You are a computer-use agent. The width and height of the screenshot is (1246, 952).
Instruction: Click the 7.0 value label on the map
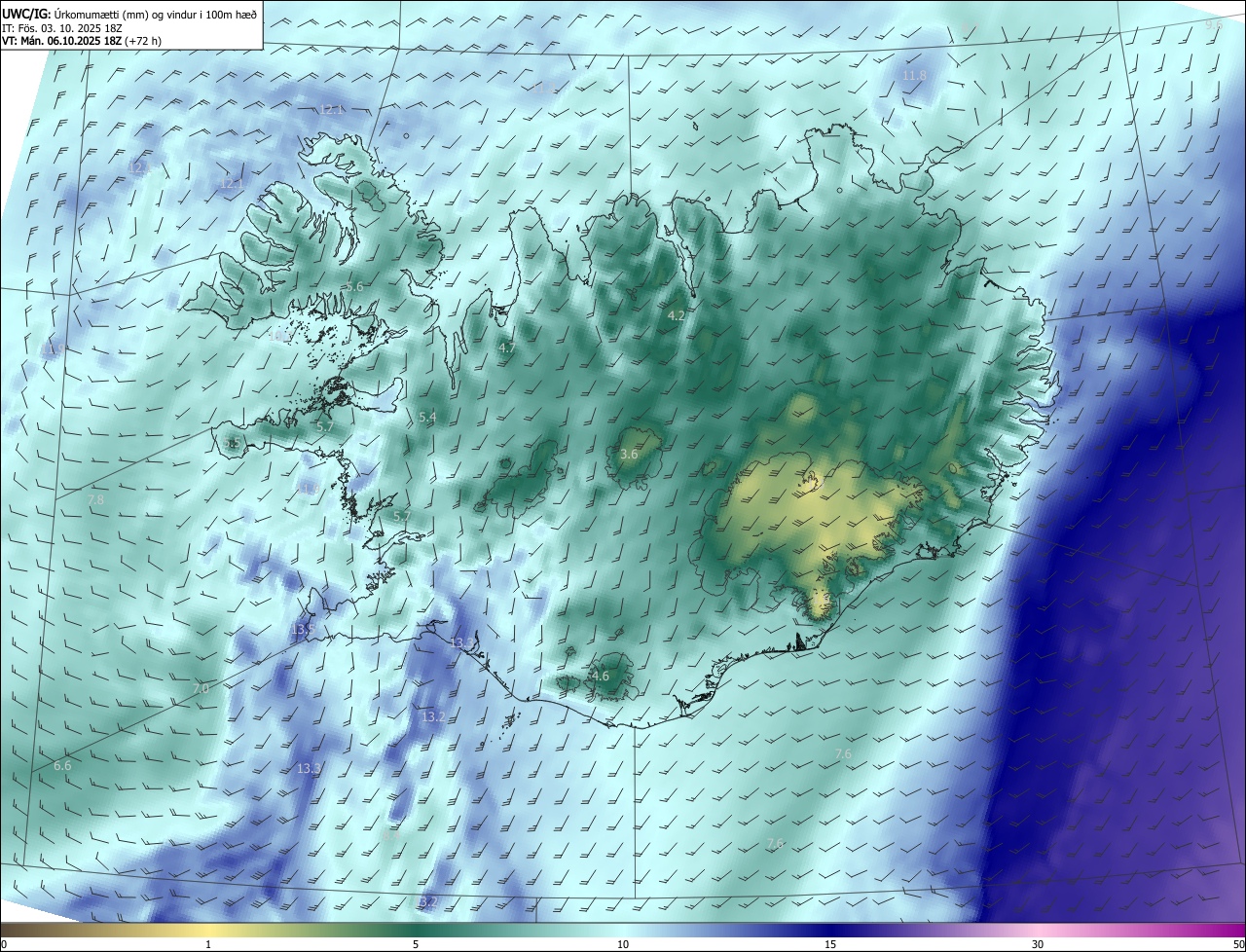tap(201, 688)
